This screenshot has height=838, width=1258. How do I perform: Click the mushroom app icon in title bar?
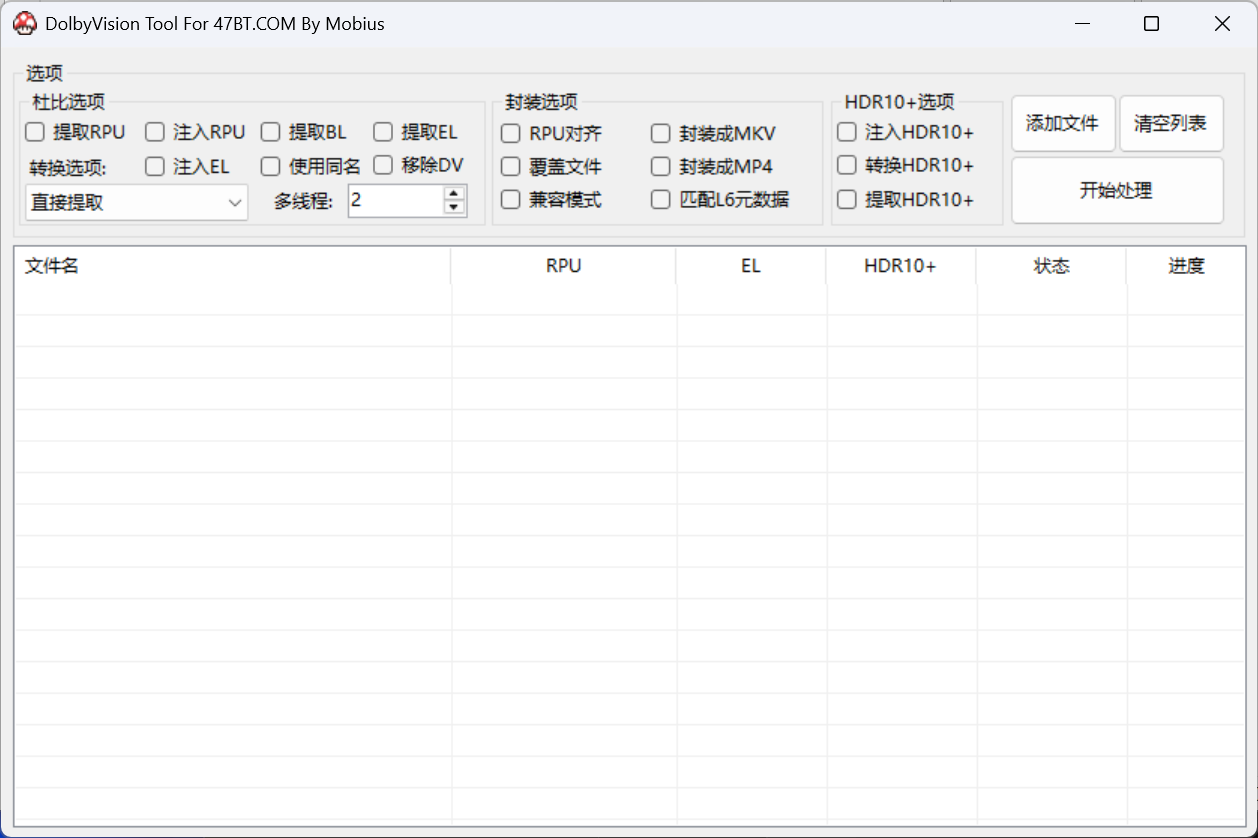click(x=25, y=24)
